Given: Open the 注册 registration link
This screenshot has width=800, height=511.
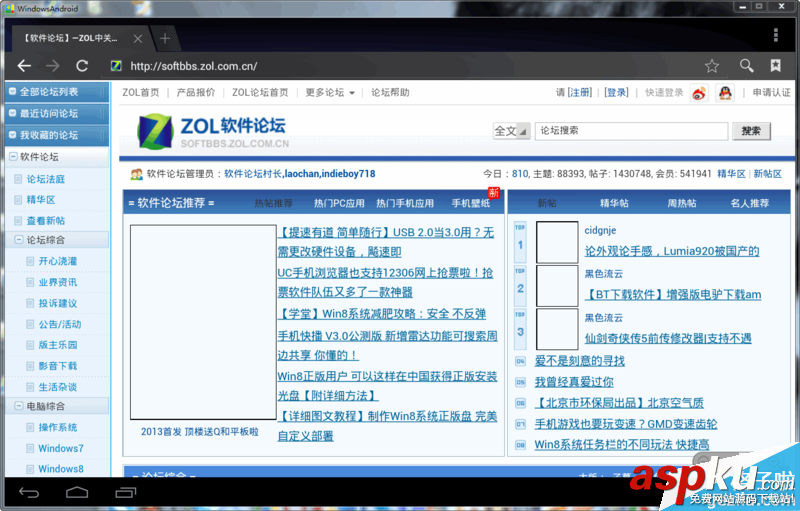Looking at the screenshot, I should coord(580,92).
